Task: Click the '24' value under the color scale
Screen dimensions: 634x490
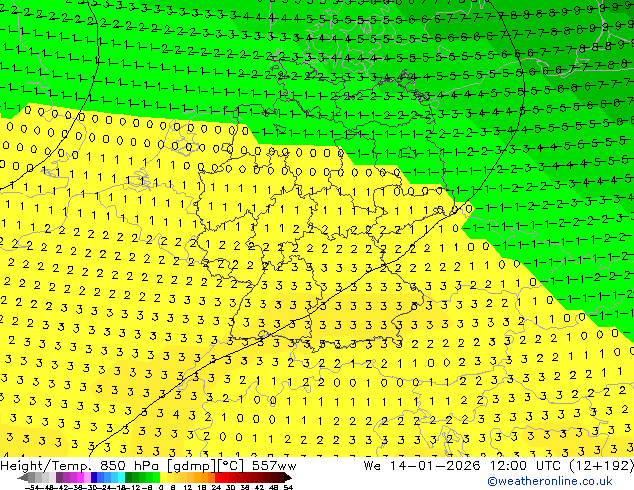Action: [x=216, y=488]
